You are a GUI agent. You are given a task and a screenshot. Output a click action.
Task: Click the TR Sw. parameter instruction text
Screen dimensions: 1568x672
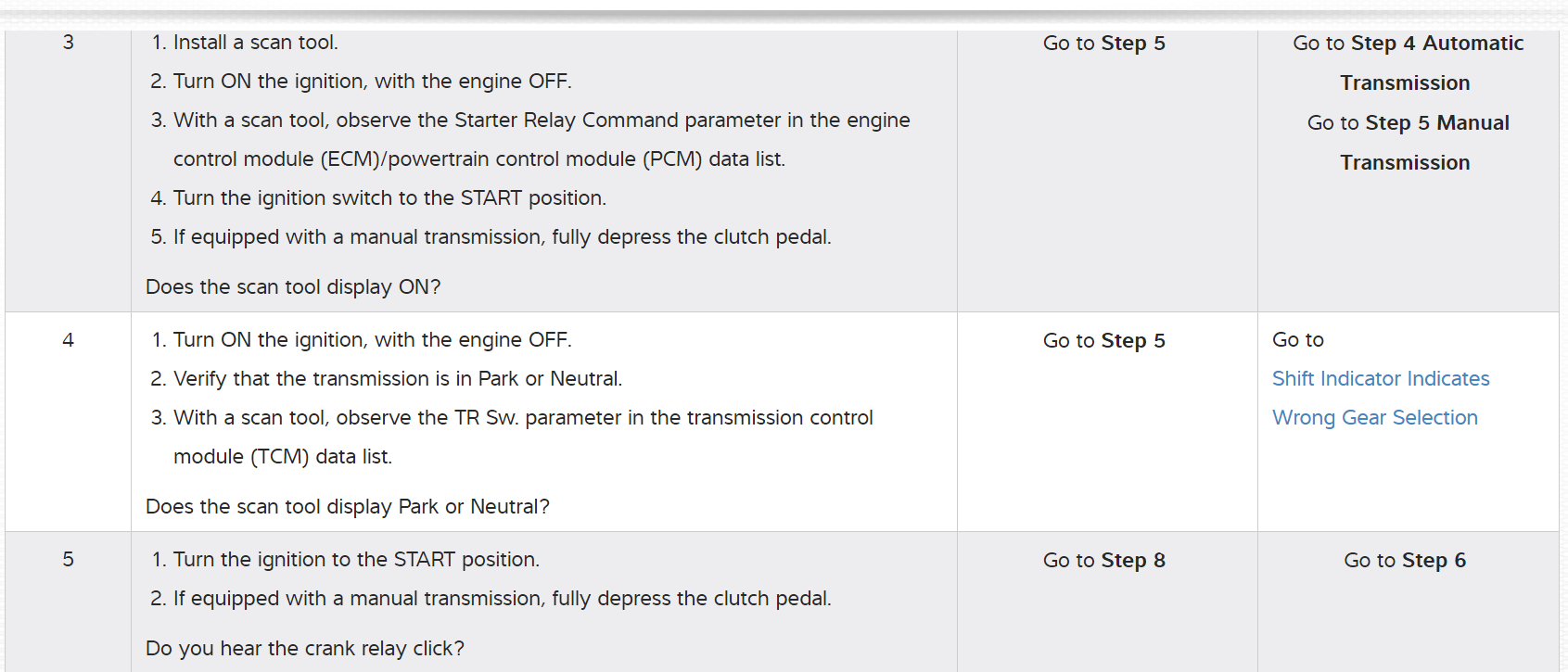coord(522,418)
